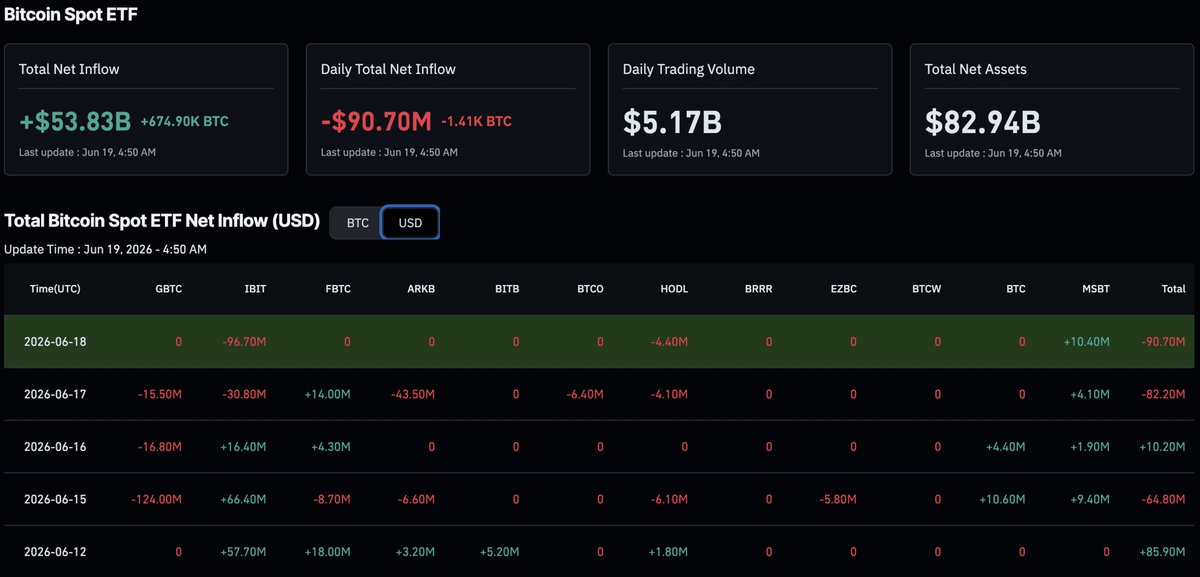Switch net inflow view to BTC

357,222
